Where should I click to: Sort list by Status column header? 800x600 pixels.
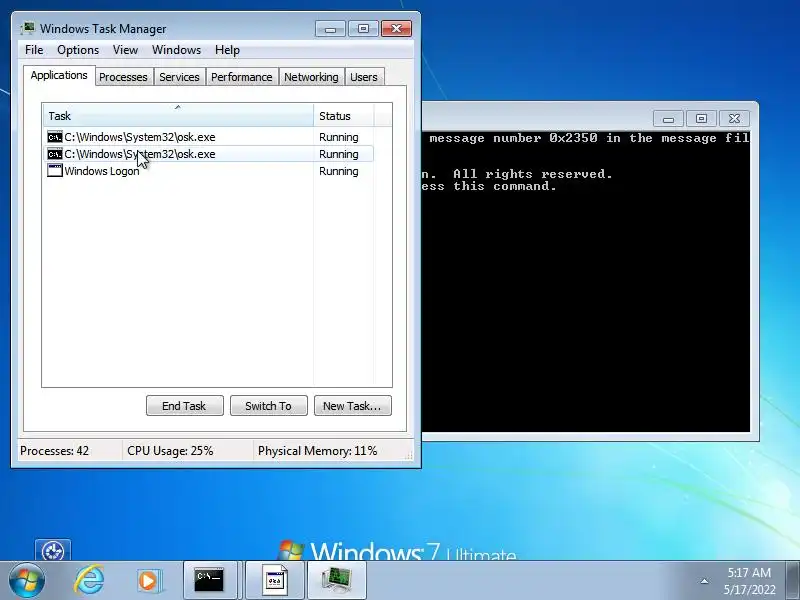(x=344, y=116)
